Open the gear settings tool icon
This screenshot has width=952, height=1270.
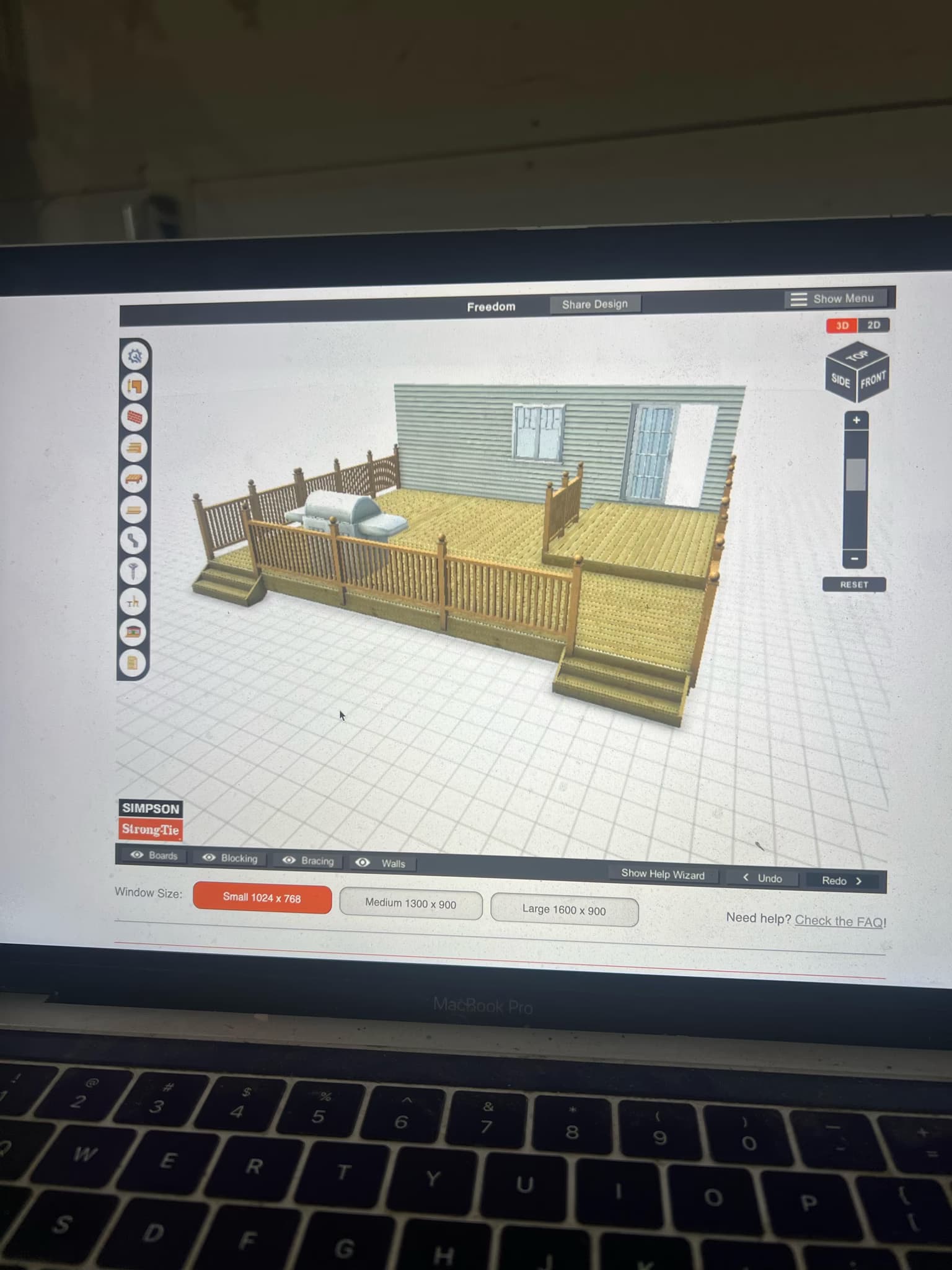click(134, 356)
